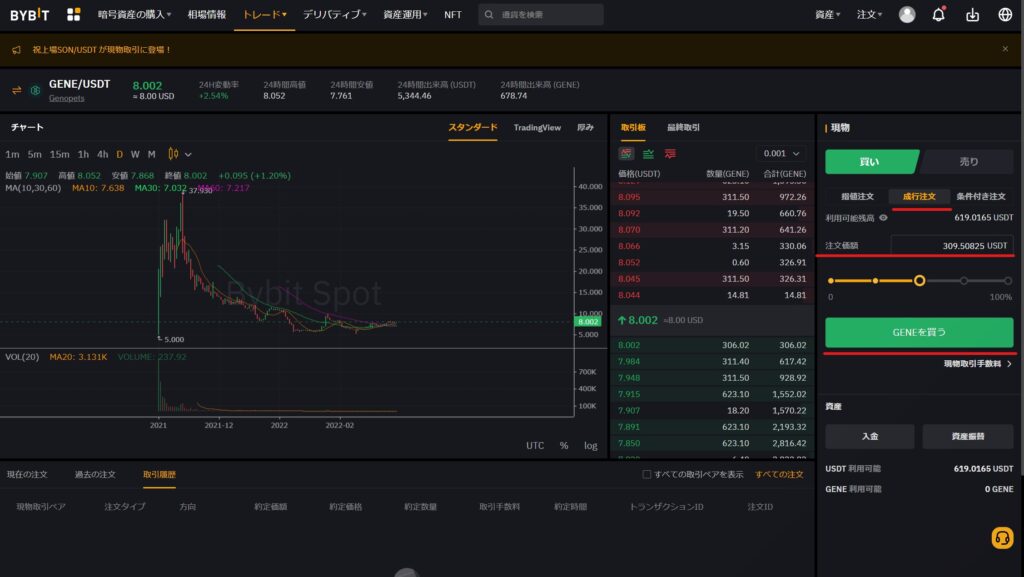The width and height of the screenshot is (1024, 577).
Task: Open the apps grid menu icon
Action: click(x=74, y=14)
